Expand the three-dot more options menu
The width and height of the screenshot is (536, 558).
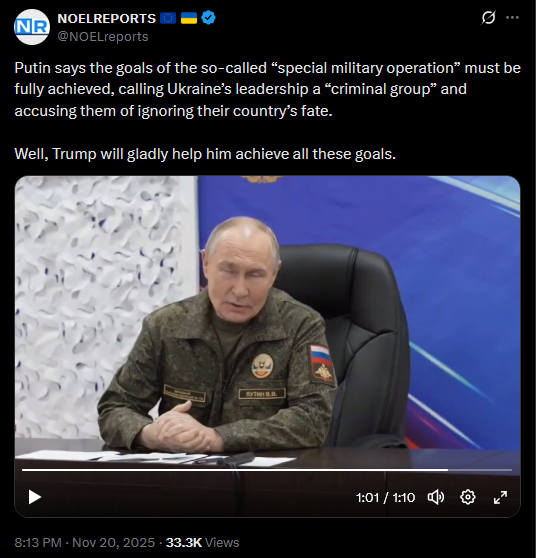click(512, 17)
